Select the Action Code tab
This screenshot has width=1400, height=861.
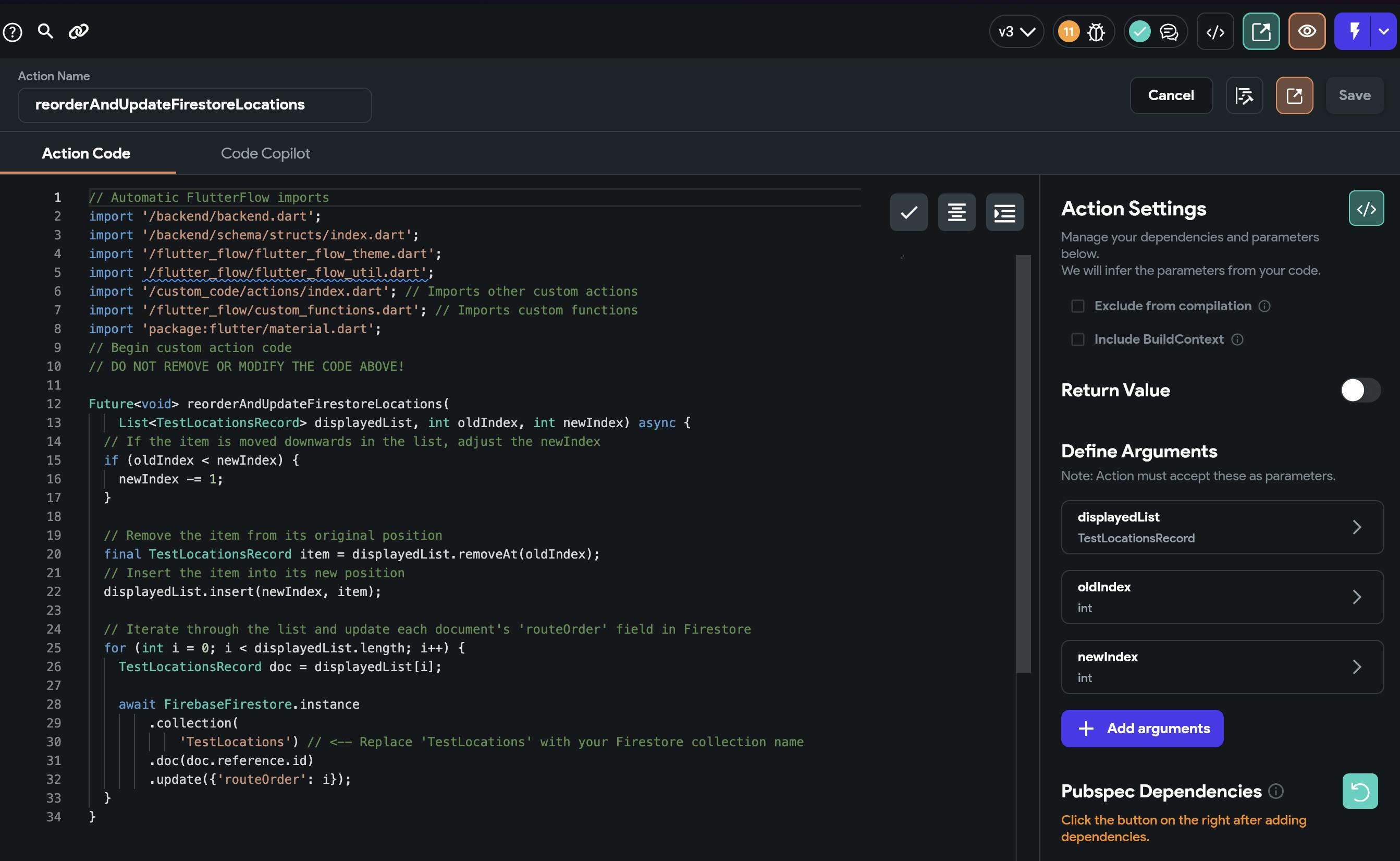[x=86, y=153]
